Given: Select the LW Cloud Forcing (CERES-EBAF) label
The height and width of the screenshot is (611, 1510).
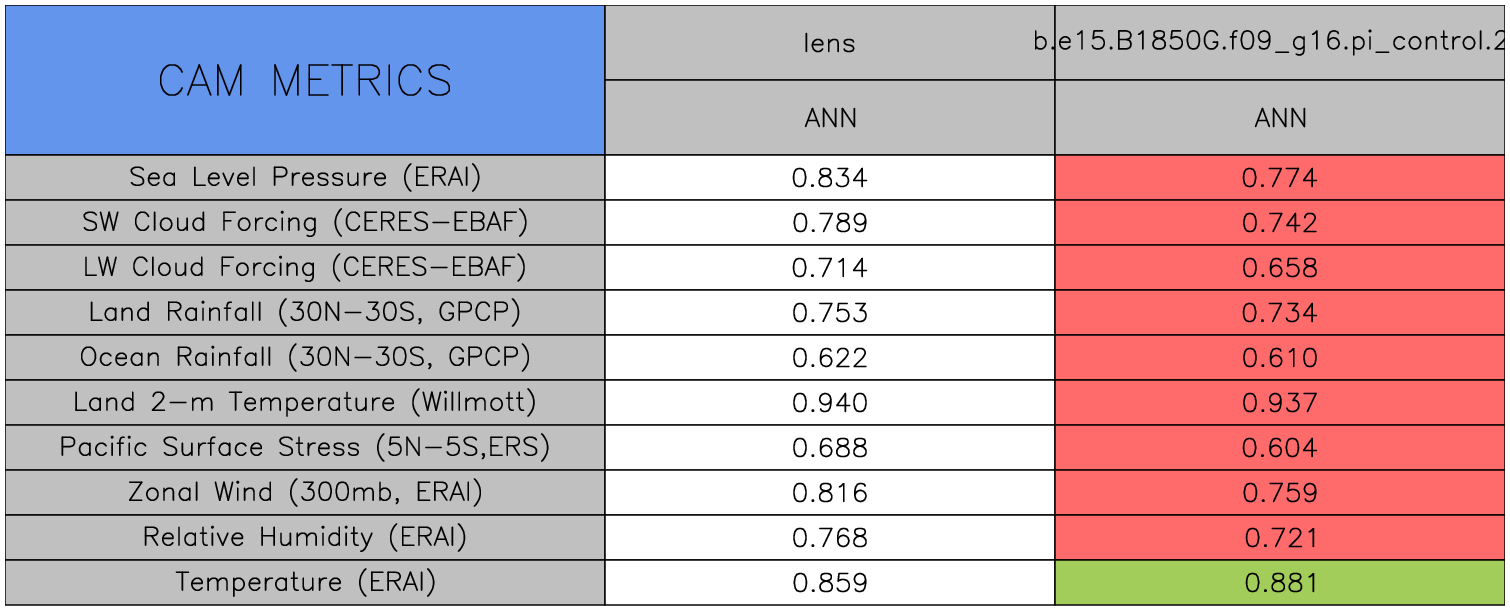Looking at the screenshot, I should tap(305, 267).
